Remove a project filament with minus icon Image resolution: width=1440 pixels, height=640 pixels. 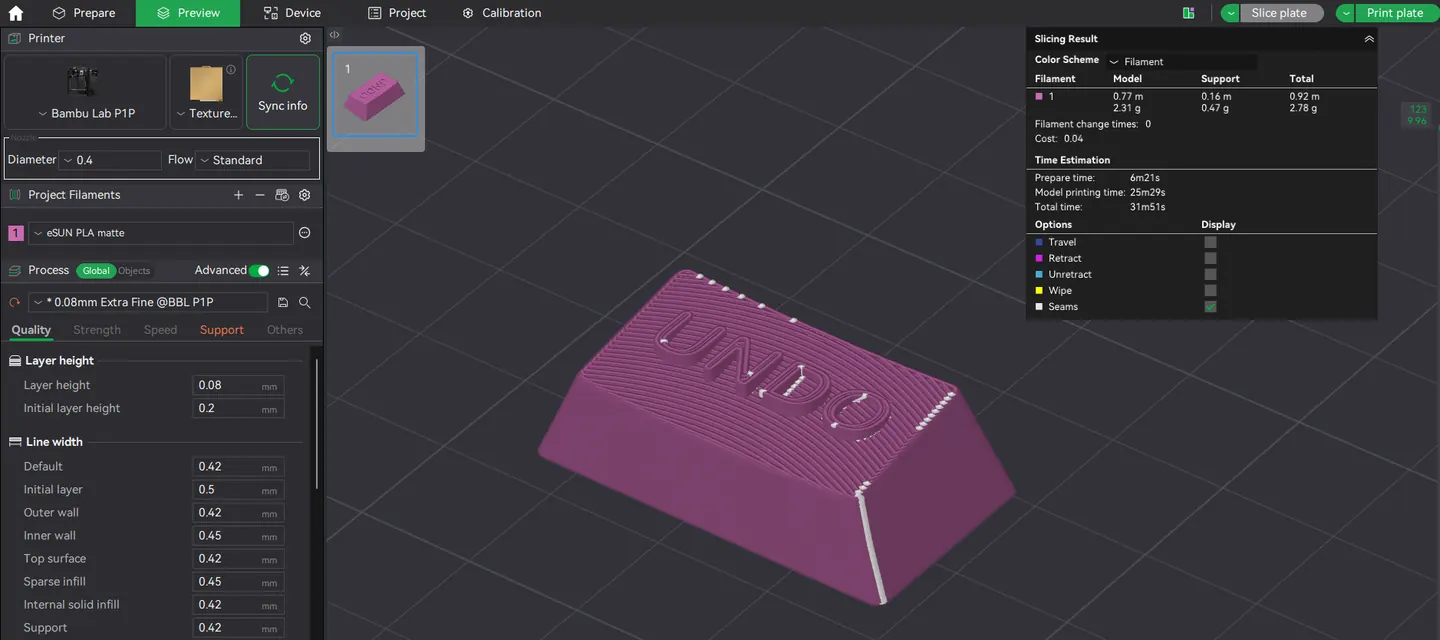260,195
